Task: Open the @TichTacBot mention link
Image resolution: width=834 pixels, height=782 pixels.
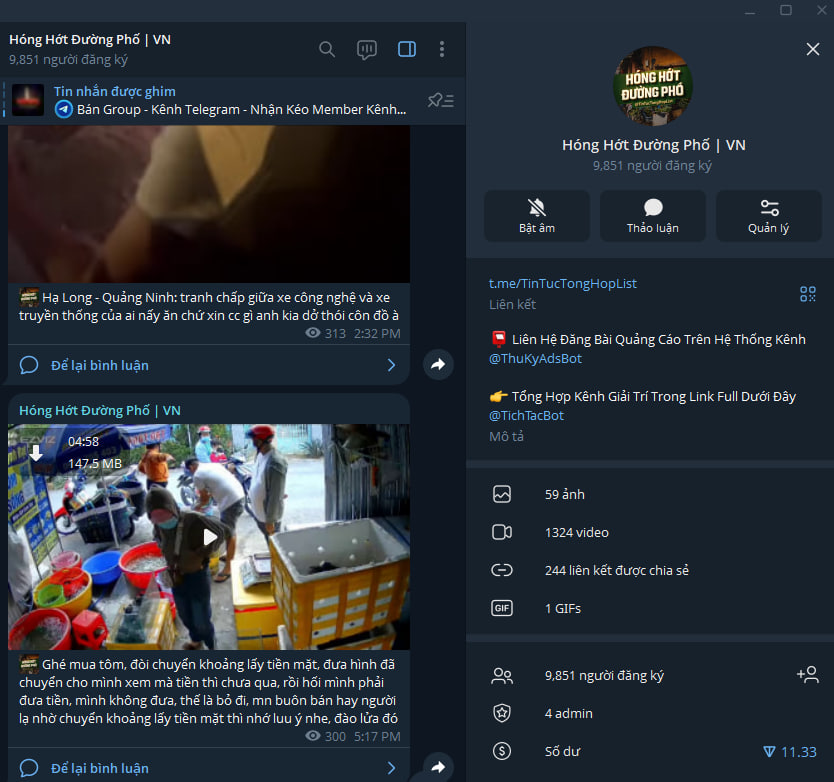Action: (x=526, y=415)
